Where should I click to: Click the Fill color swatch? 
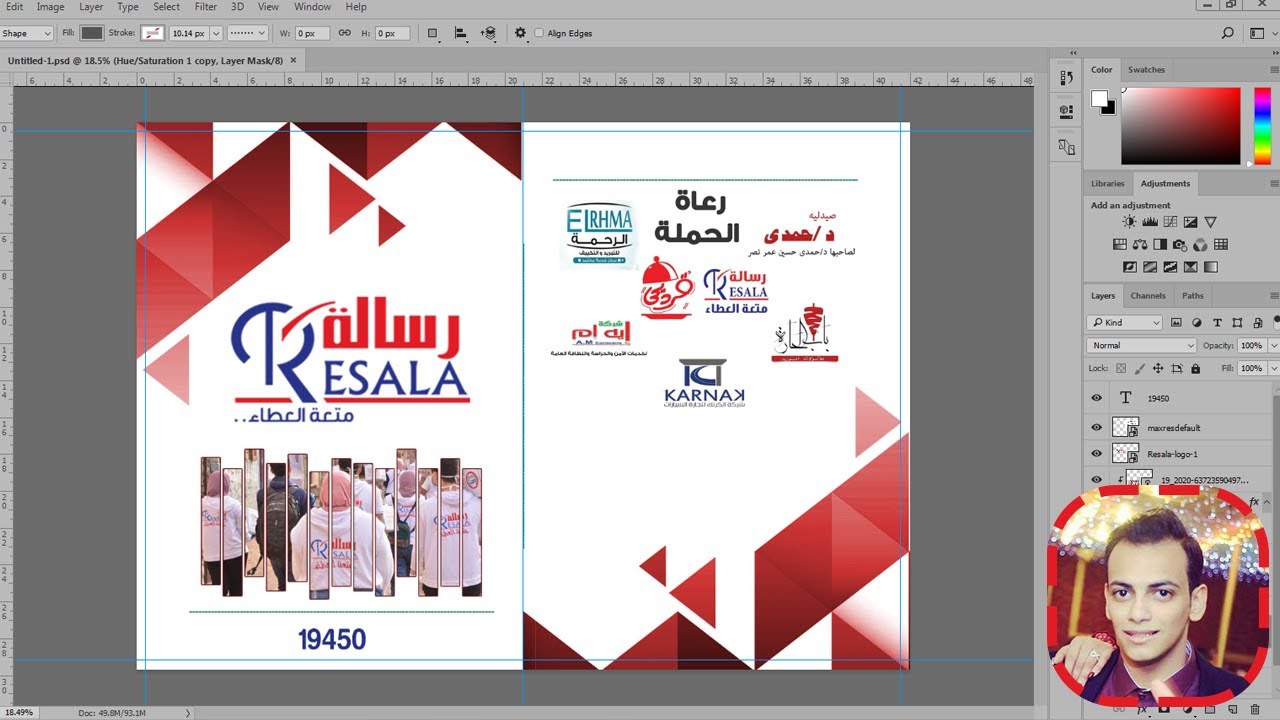[92, 33]
